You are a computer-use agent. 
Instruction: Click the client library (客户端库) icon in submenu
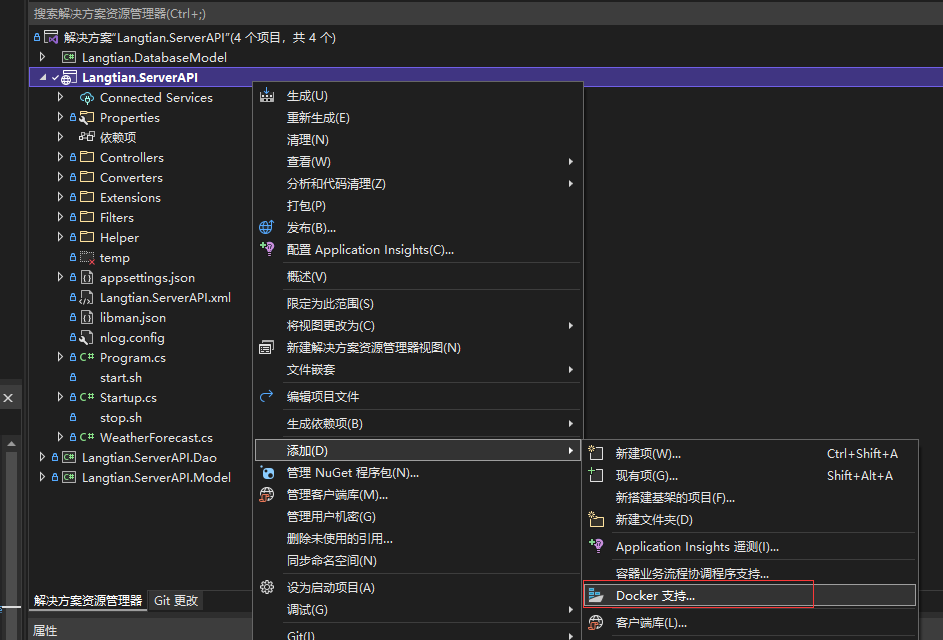click(x=595, y=622)
